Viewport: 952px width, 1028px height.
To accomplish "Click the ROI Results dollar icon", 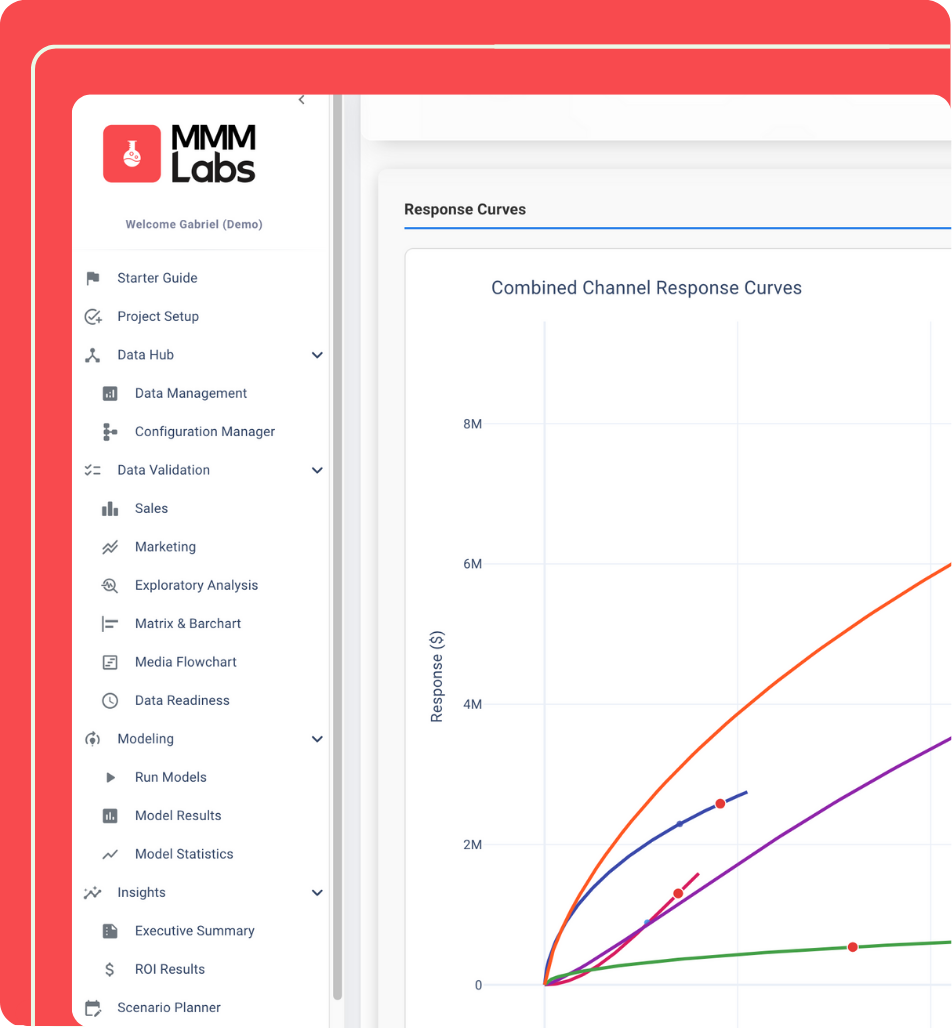I will click(110, 969).
